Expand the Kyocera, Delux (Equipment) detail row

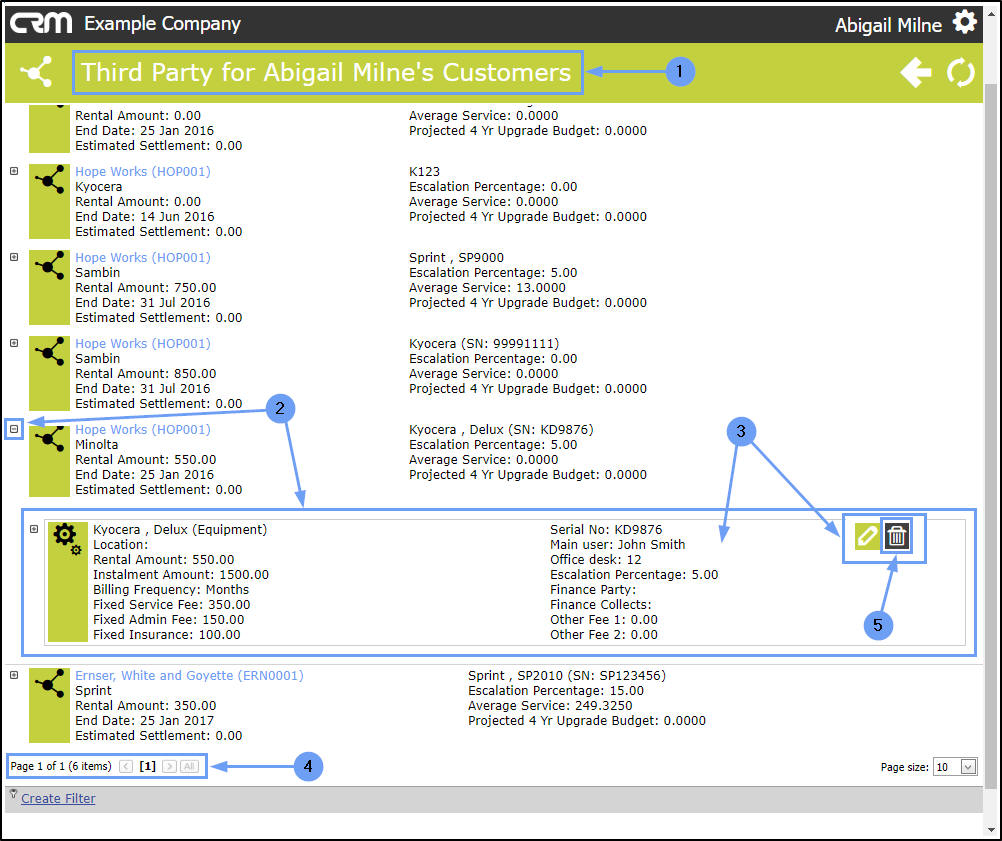click(34, 529)
